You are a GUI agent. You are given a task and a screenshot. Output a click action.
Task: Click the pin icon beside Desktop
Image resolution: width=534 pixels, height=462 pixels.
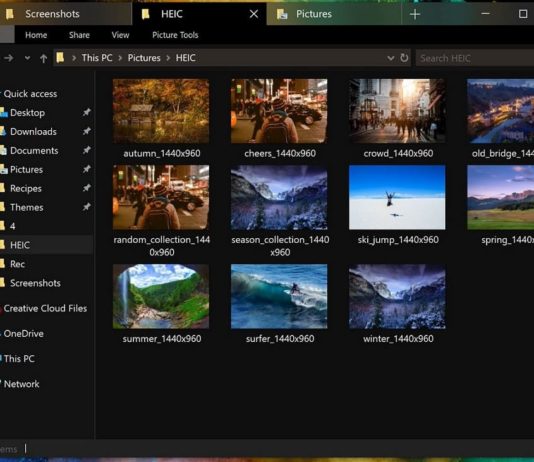[x=87, y=112]
